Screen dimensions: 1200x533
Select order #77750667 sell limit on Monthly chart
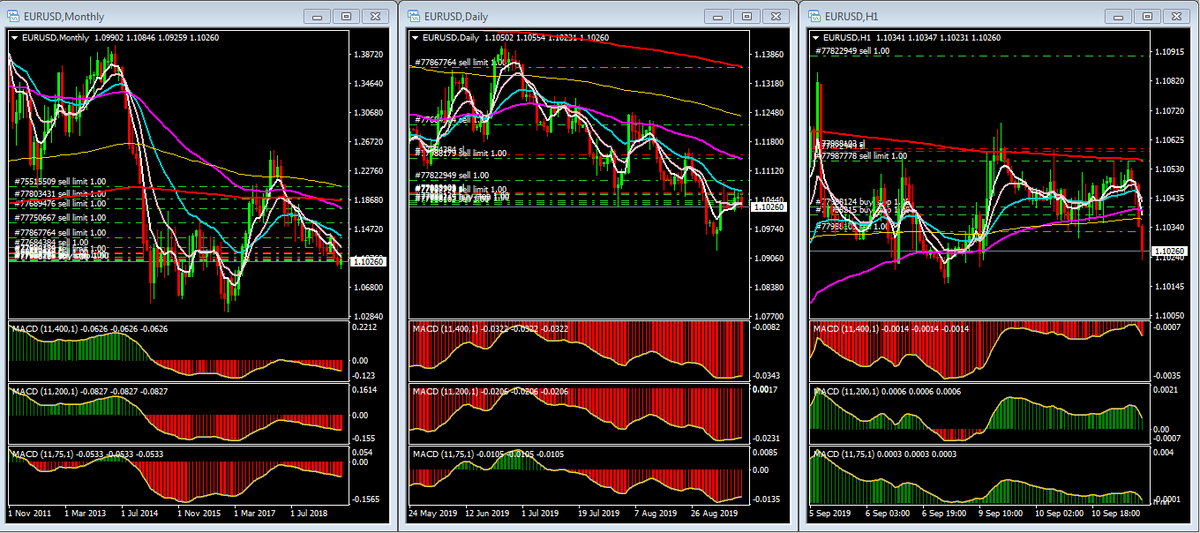(x=60, y=217)
